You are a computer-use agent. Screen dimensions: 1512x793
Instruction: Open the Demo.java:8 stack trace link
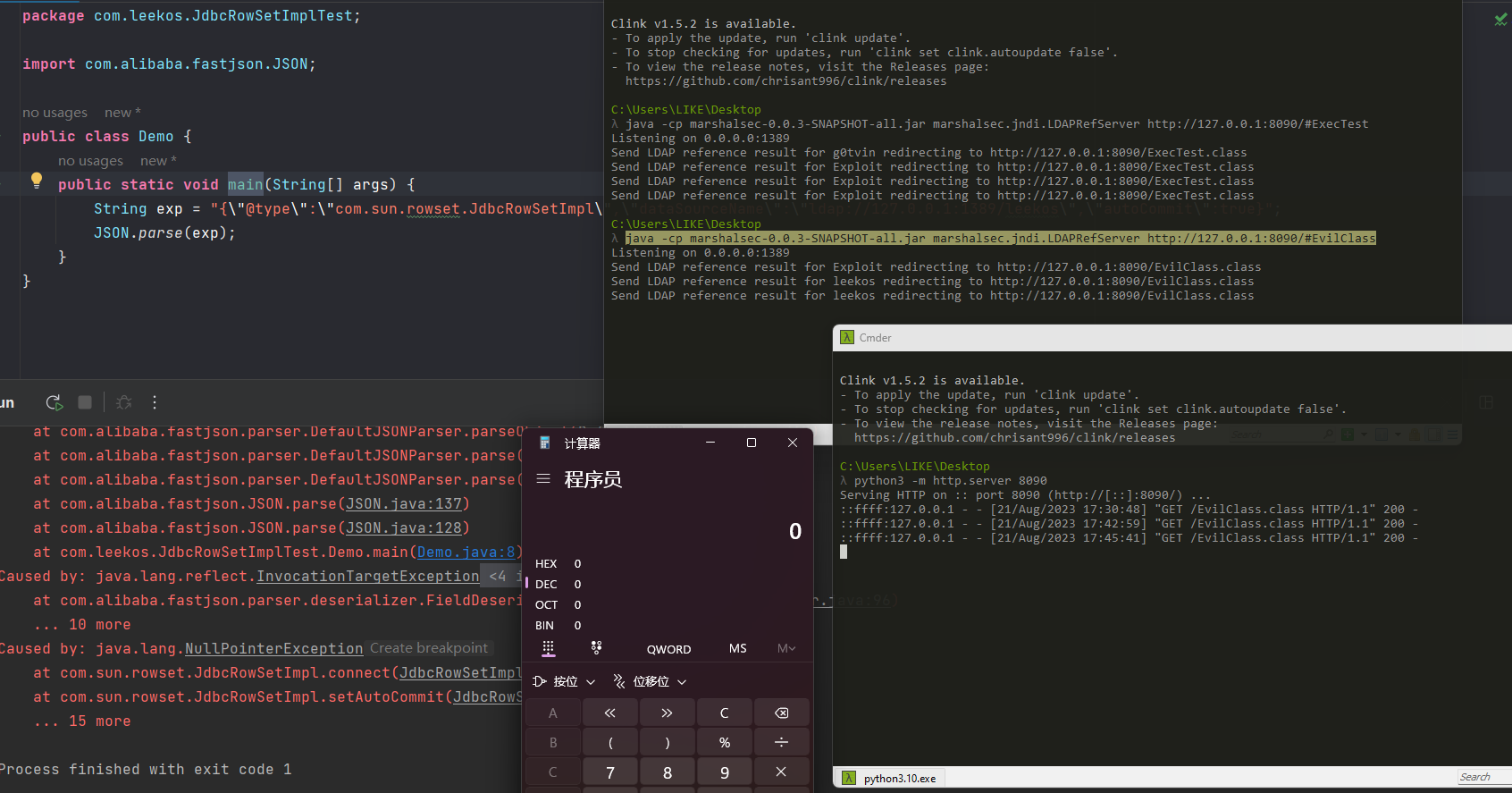pyautogui.click(x=466, y=553)
